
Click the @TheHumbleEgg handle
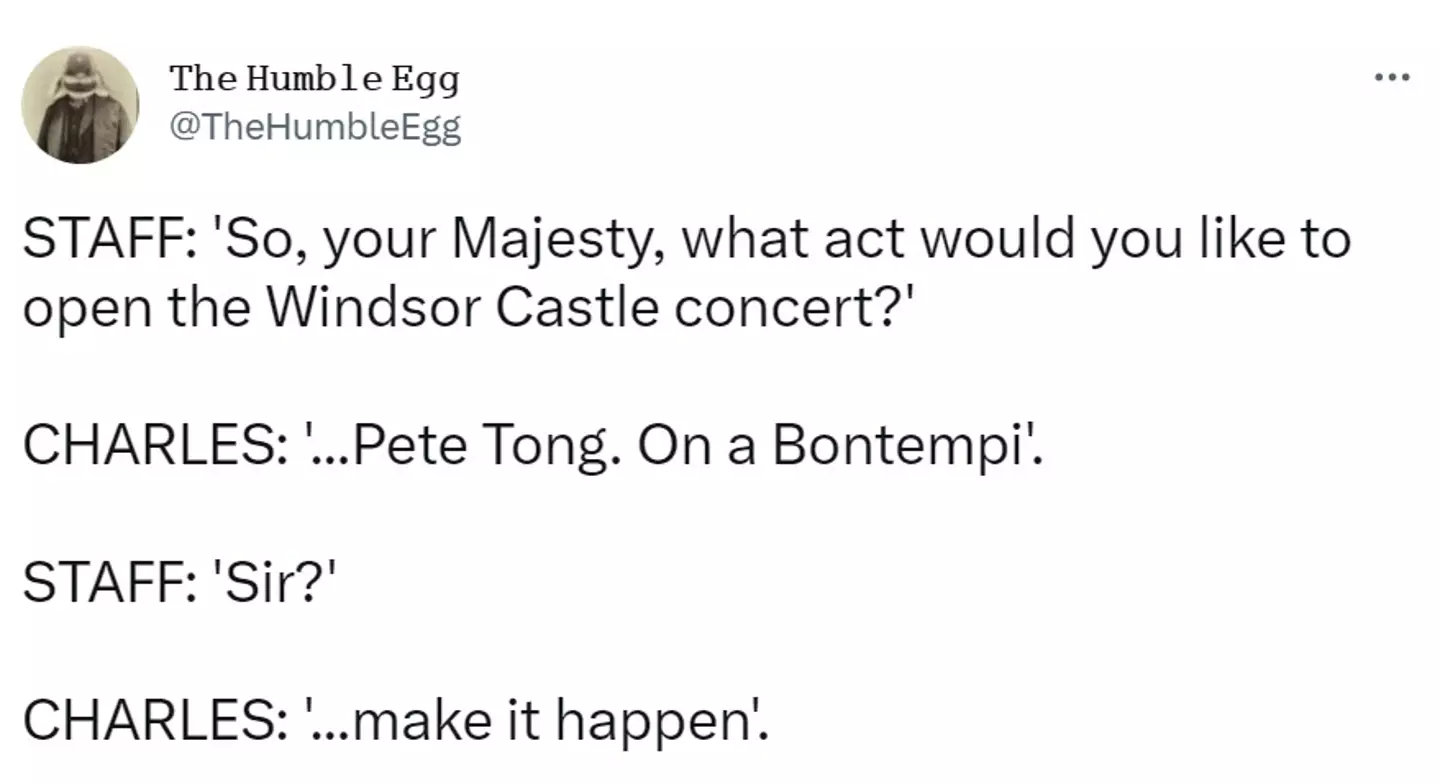pyautogui.click(x=315, y=127)
